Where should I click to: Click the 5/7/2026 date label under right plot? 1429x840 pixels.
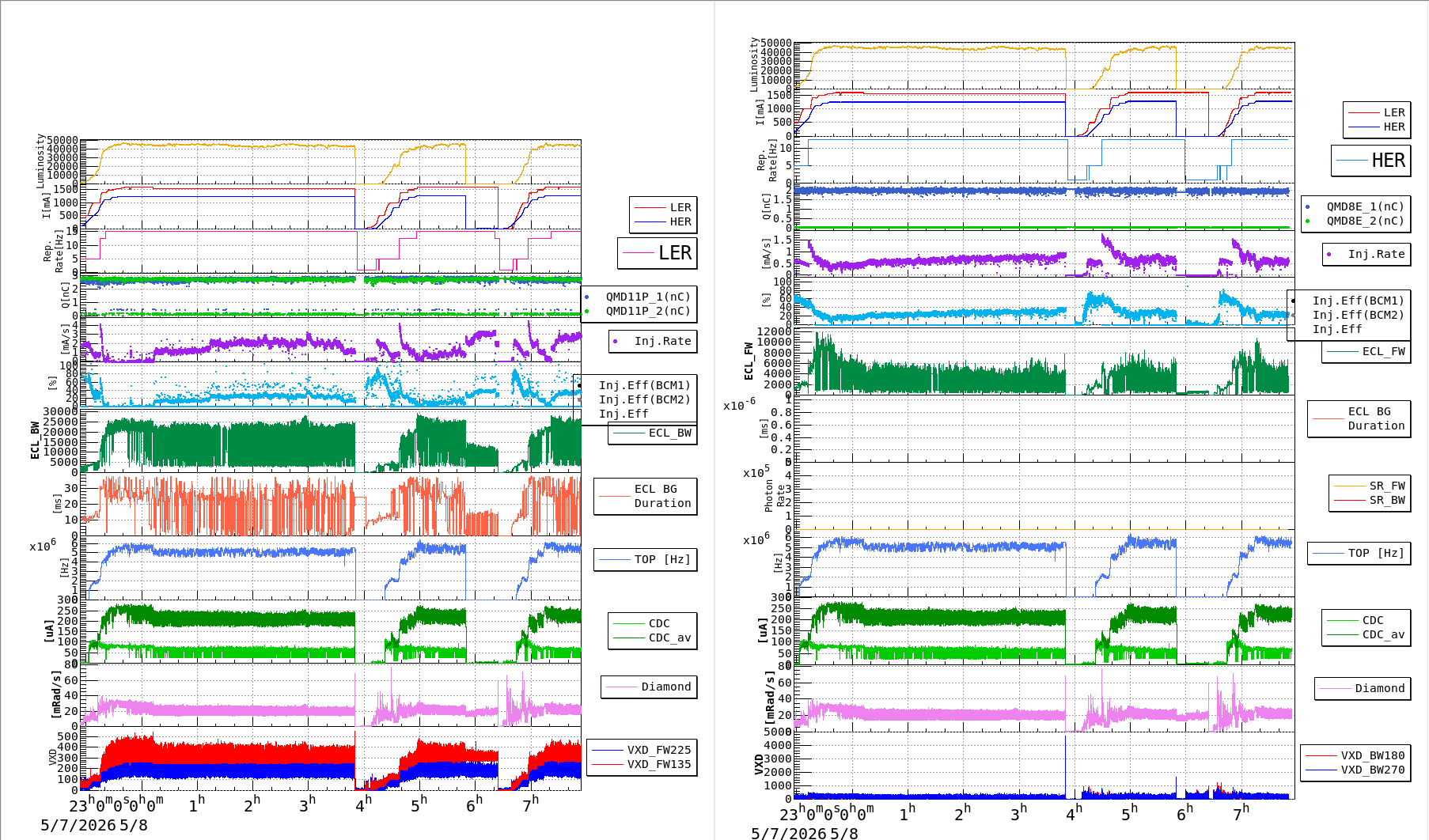789,834
